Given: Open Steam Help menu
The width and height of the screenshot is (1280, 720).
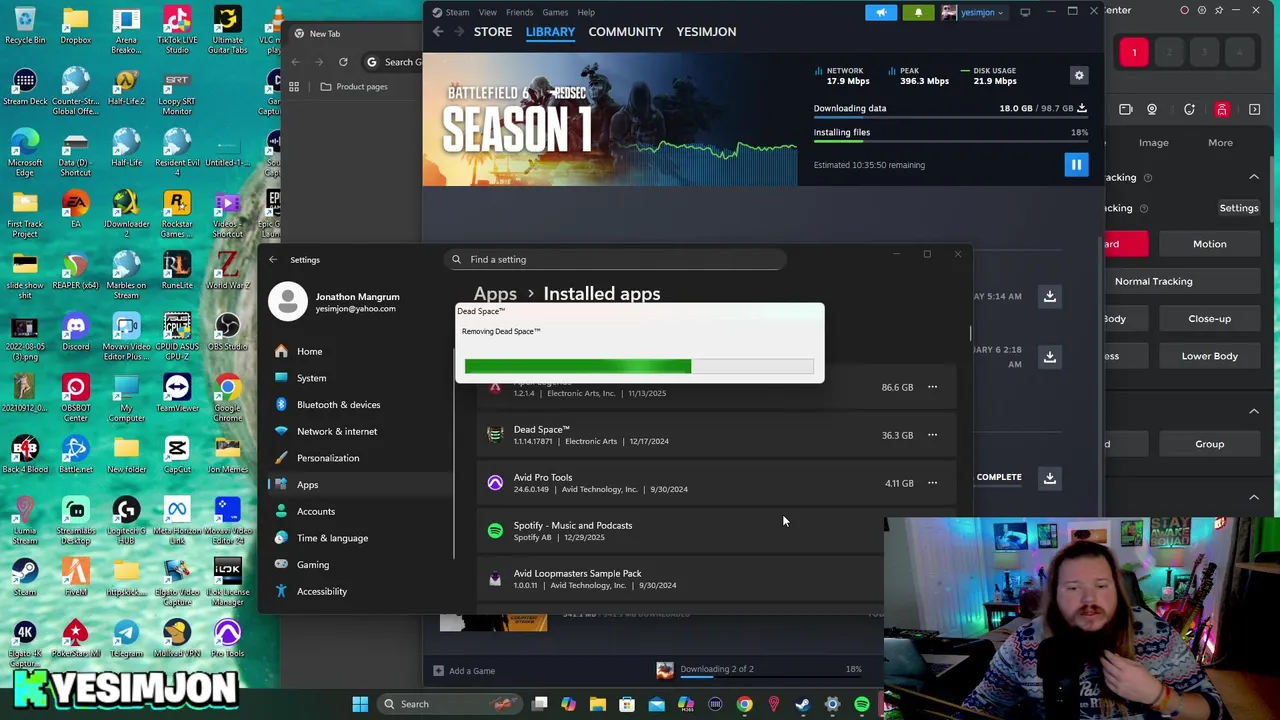Looking at the screenshot, I should click(x=586, y=12).
